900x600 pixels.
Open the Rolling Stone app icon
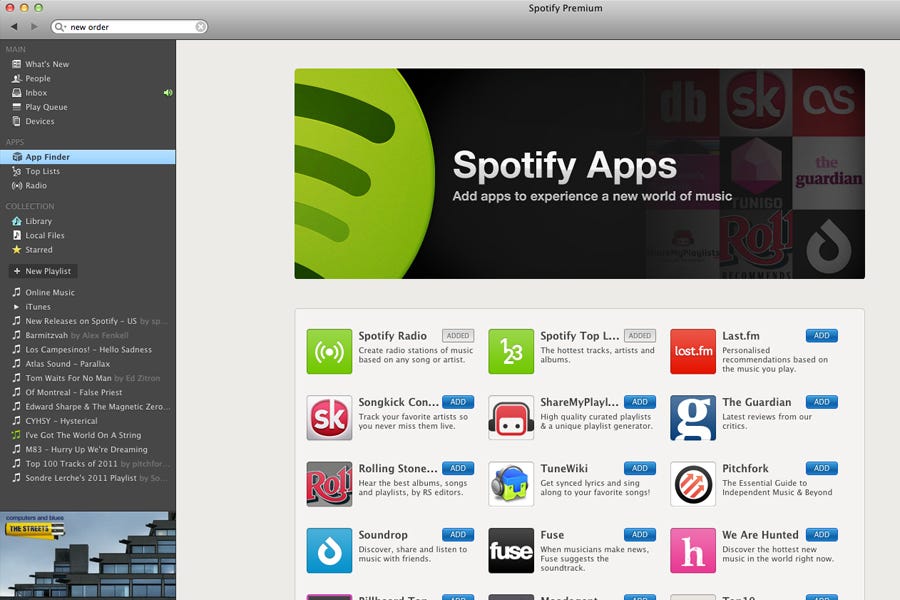[x=329, y=484]
